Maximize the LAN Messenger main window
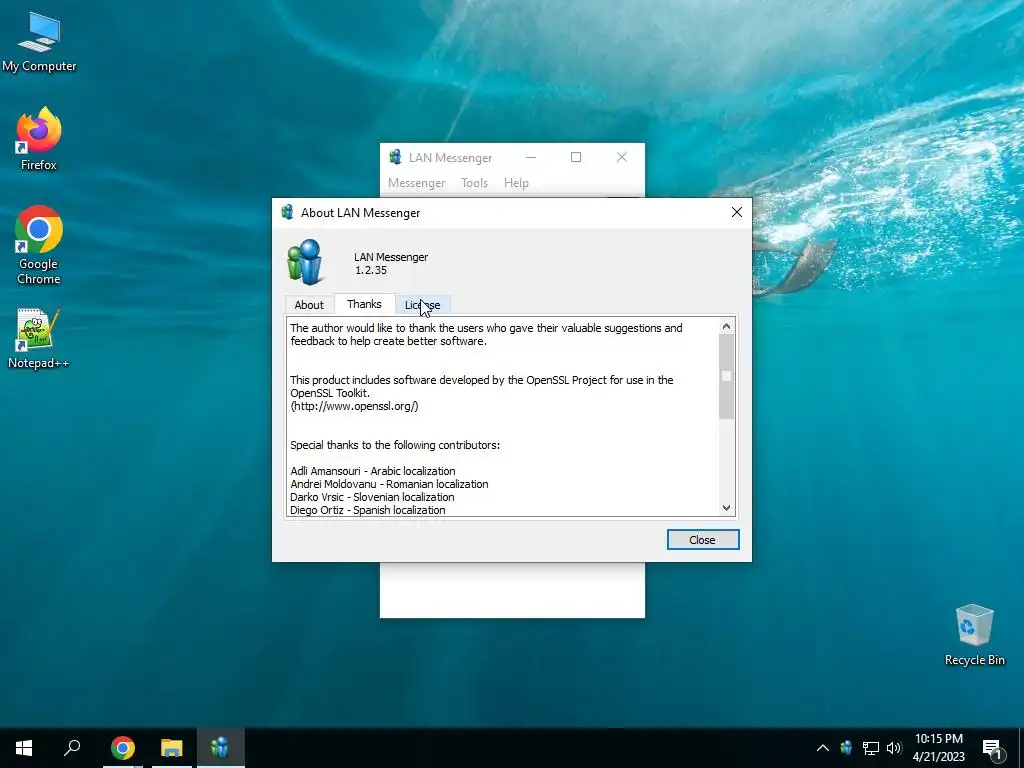 point(576,157)
